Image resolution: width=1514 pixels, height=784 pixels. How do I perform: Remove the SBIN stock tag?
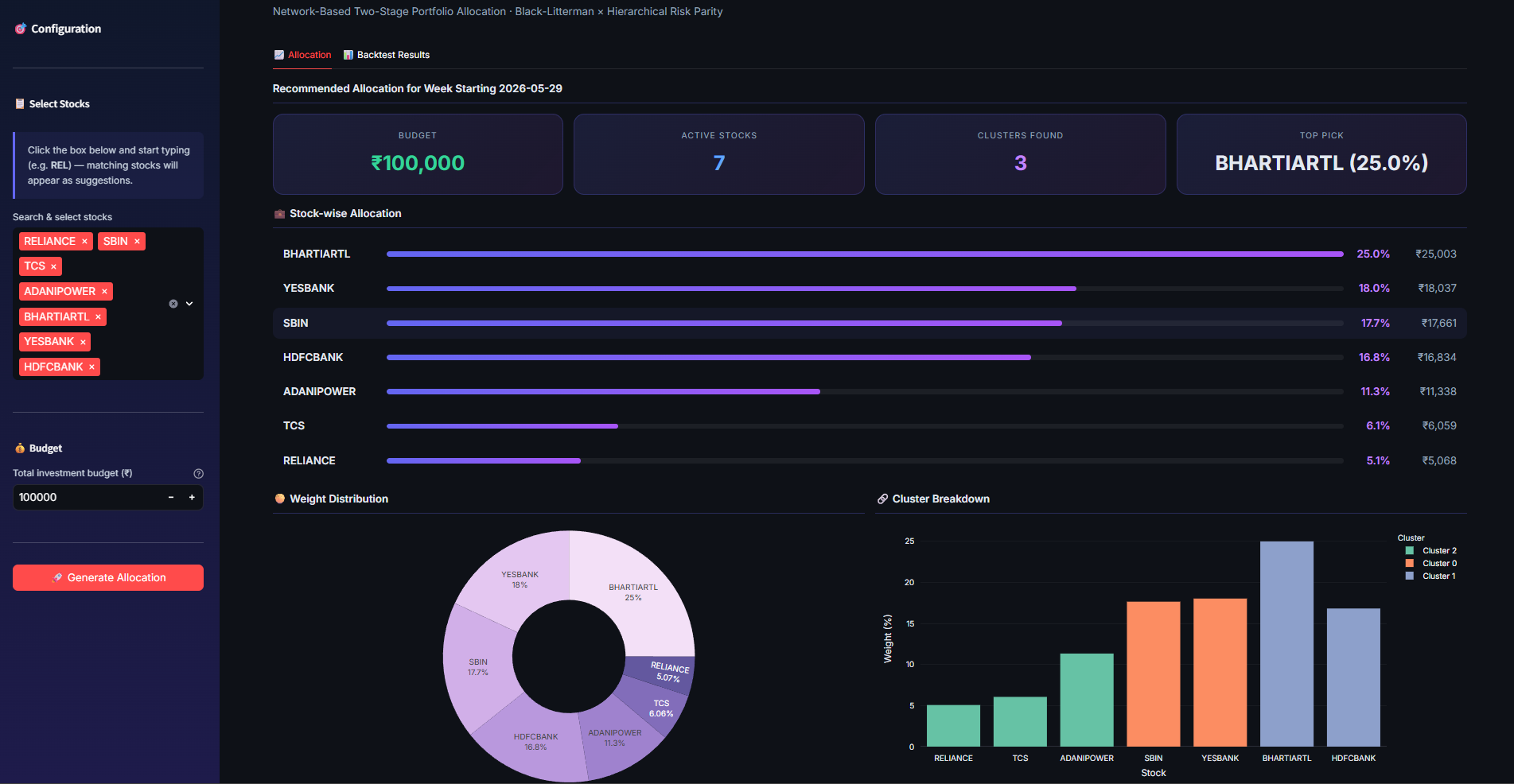pyautogui.click(x=137, y=242)
